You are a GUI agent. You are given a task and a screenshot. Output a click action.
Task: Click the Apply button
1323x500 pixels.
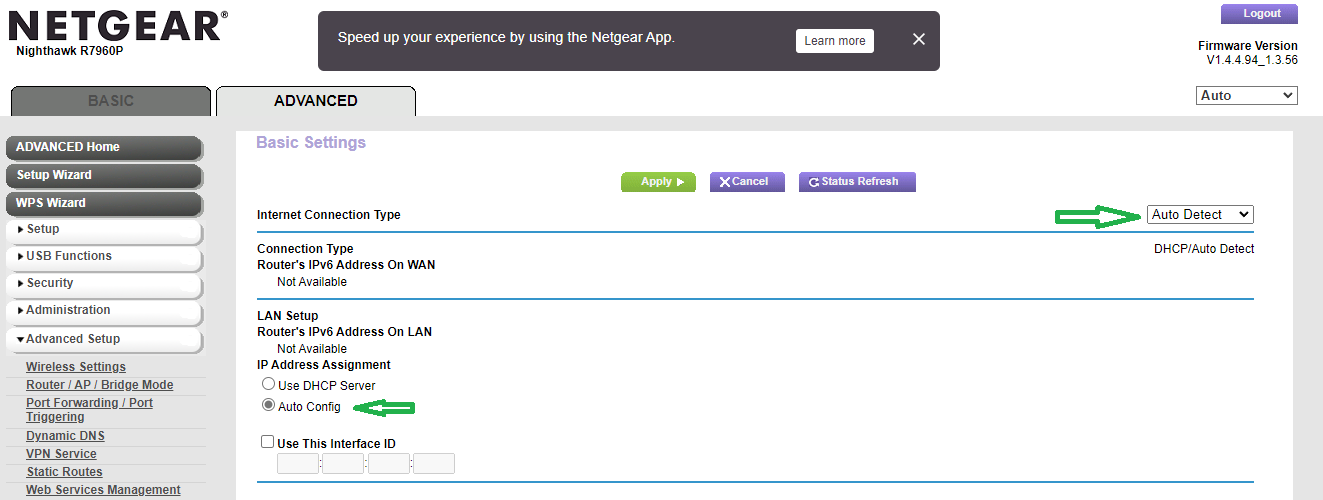point(657,182)
